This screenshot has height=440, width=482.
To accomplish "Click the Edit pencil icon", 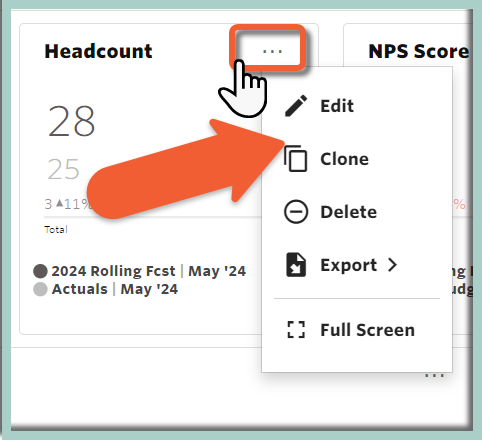I will [296, 106].
